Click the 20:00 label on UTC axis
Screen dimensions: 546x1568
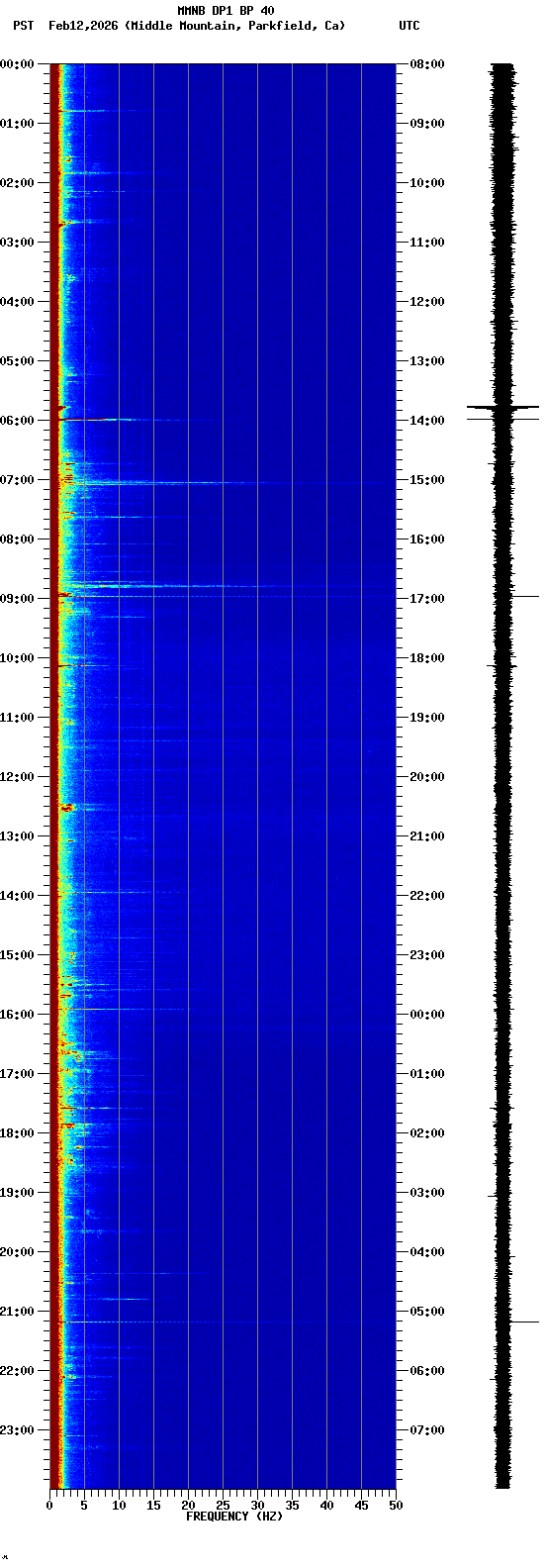click(427, 777)
